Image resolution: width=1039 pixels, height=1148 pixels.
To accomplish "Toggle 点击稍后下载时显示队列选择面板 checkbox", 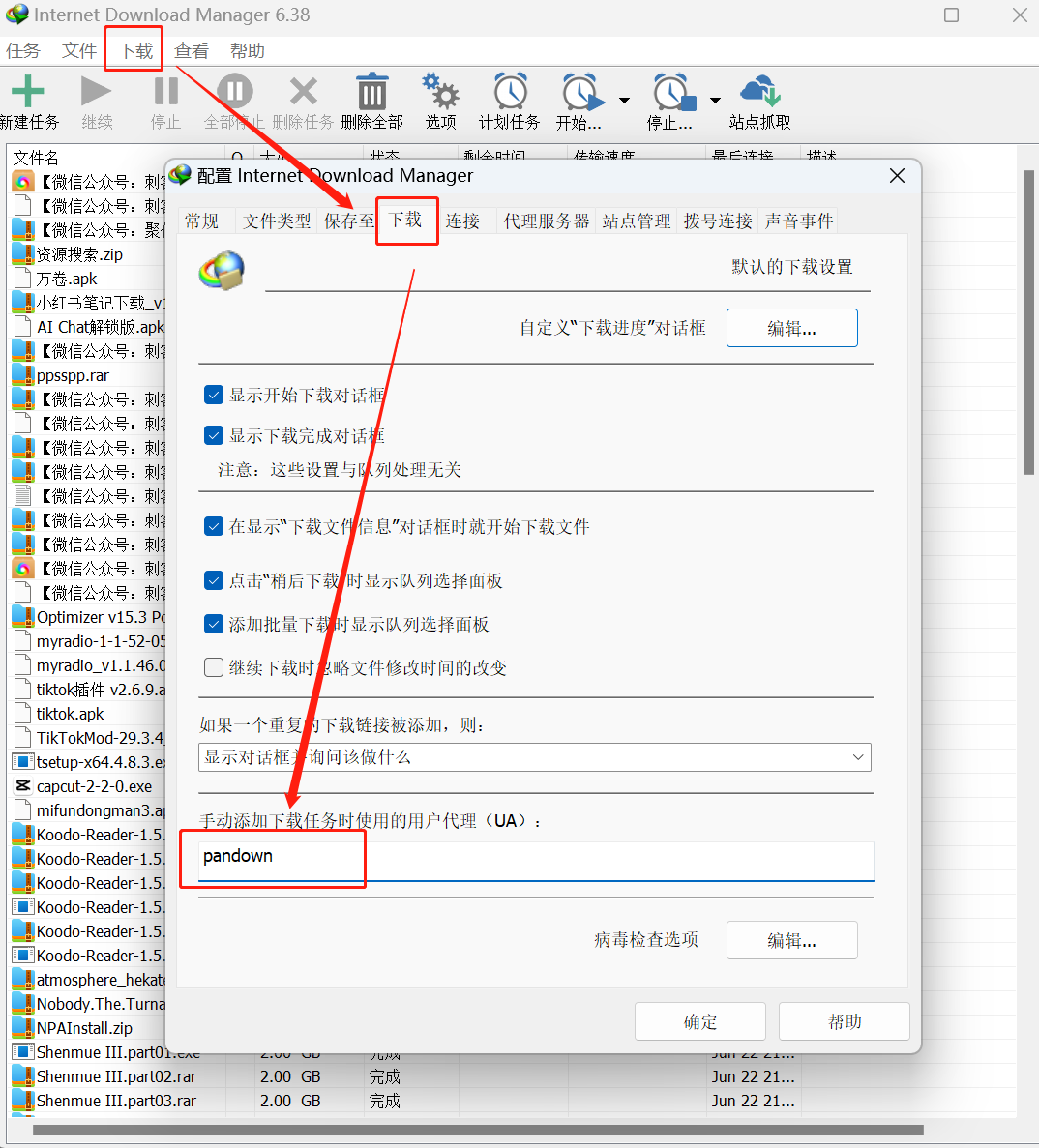I will pyautogui.click(x=213, y=580).
